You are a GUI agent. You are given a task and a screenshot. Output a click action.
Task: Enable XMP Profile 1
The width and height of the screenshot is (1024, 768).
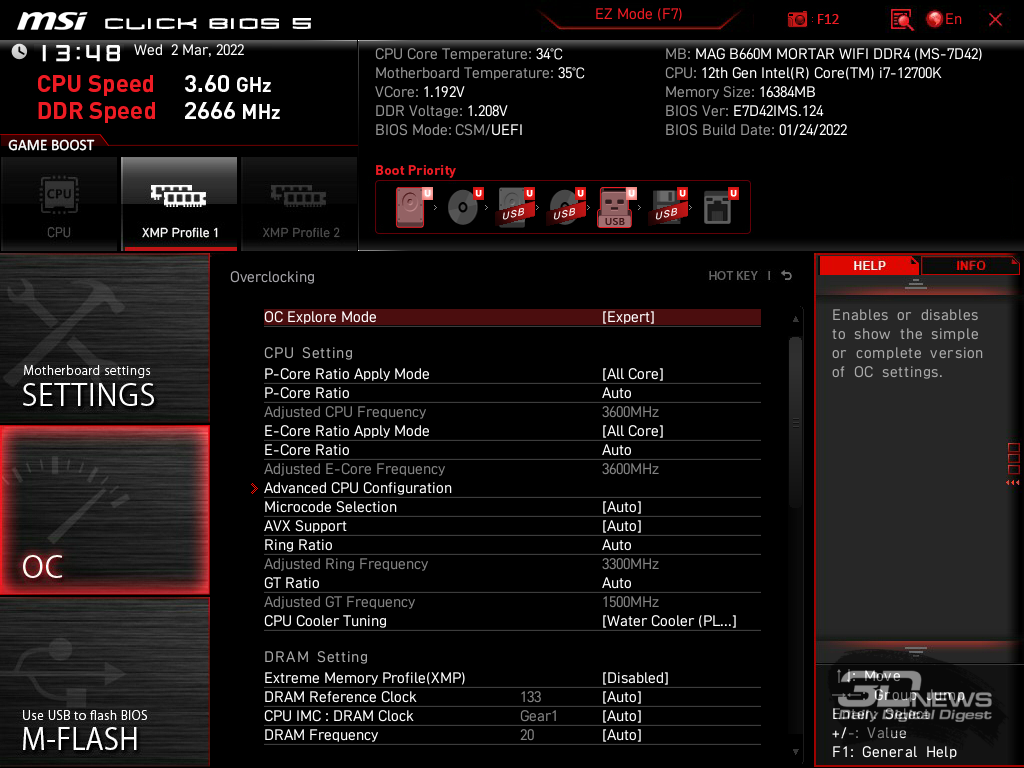click(180, 204)
